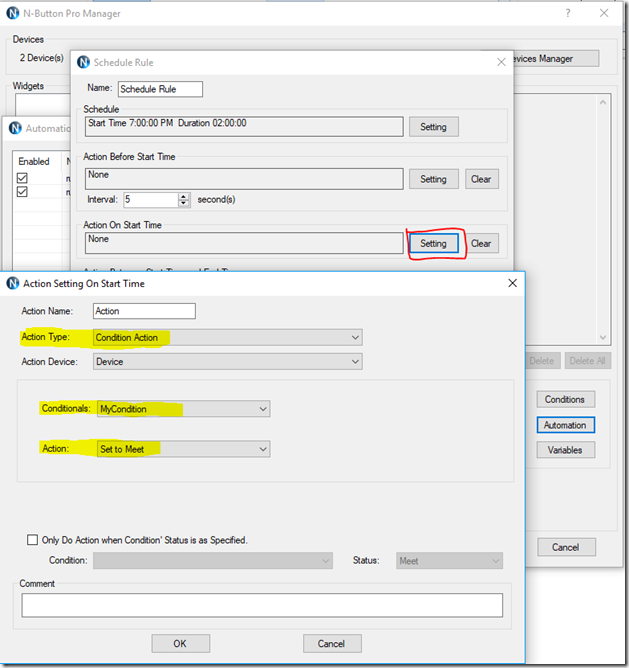Open the Action Device dropdown
This screenshot has height=668, width=629.
pos(228,362)
